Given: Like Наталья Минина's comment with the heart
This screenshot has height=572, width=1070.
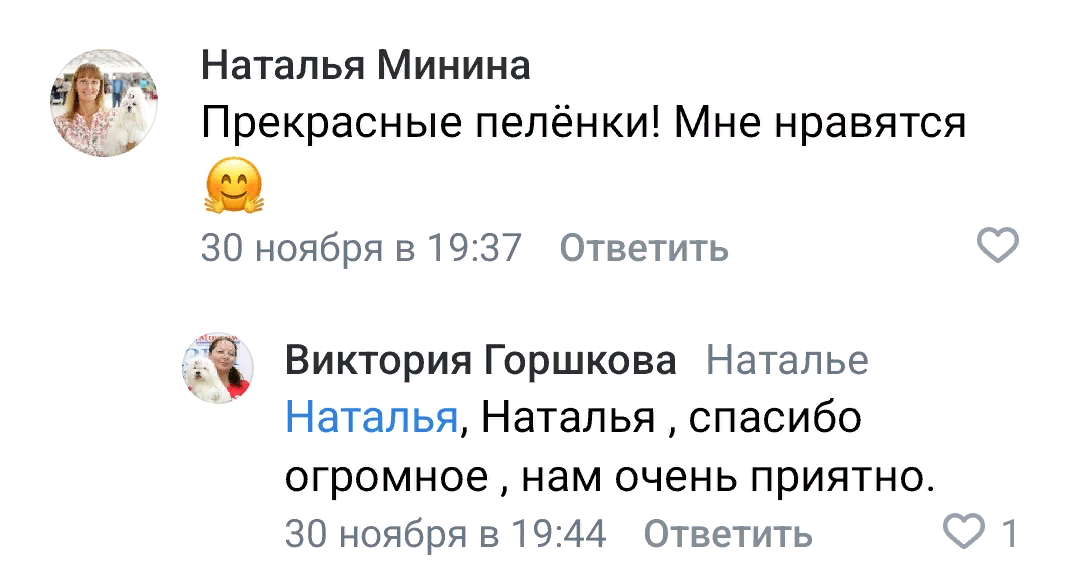Looking at the screenshot, I should 996,244.
